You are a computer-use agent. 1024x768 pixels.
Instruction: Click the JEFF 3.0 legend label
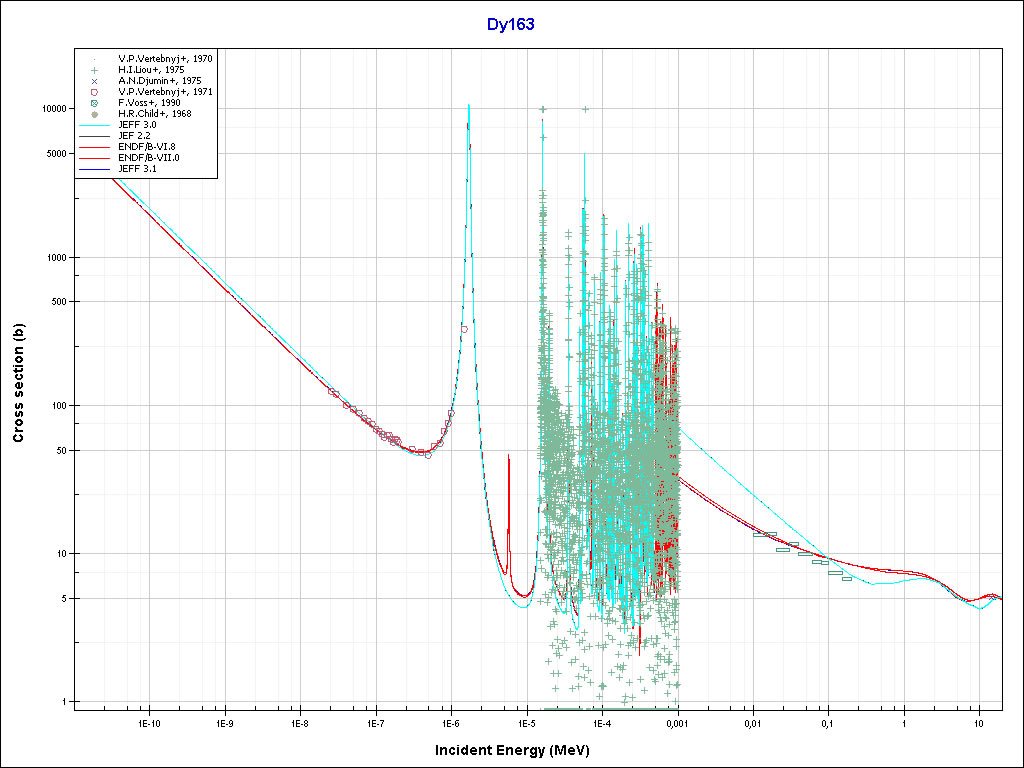pos(137,125)
